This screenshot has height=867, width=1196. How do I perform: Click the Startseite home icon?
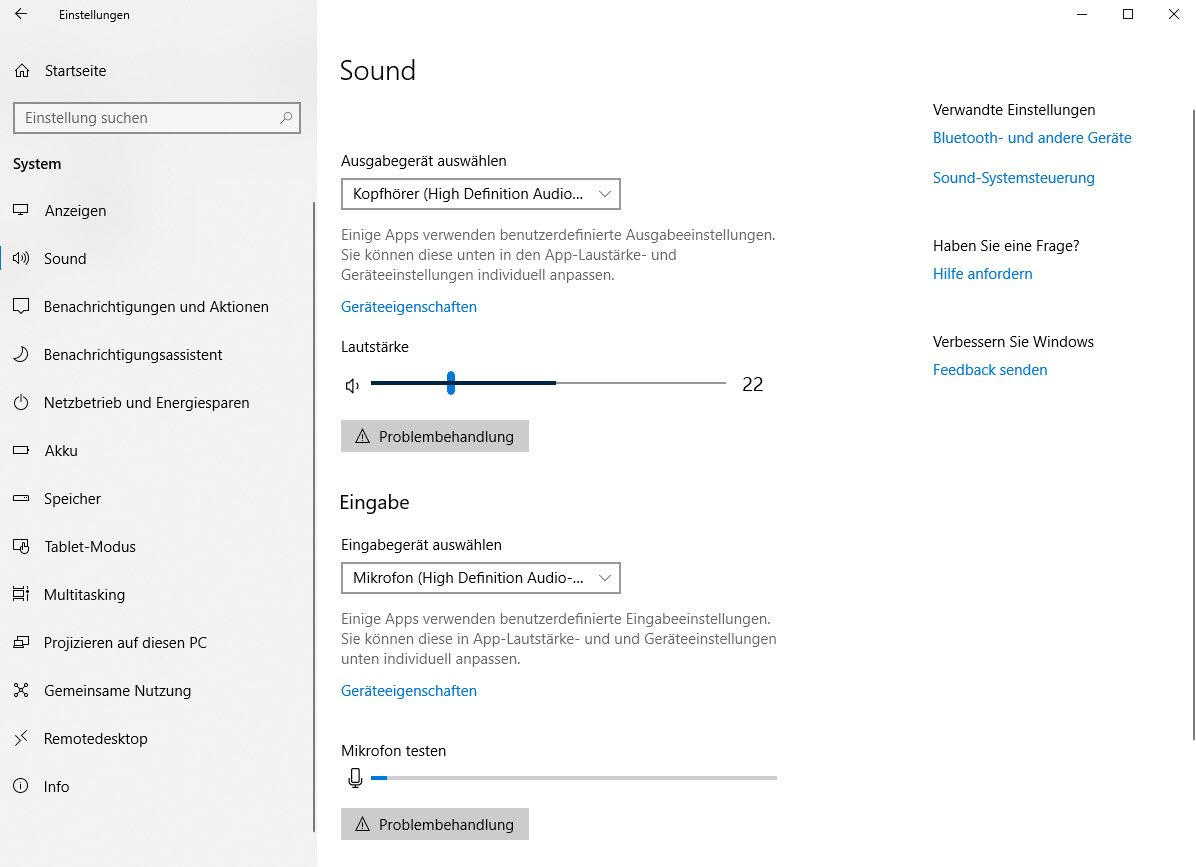22,71
